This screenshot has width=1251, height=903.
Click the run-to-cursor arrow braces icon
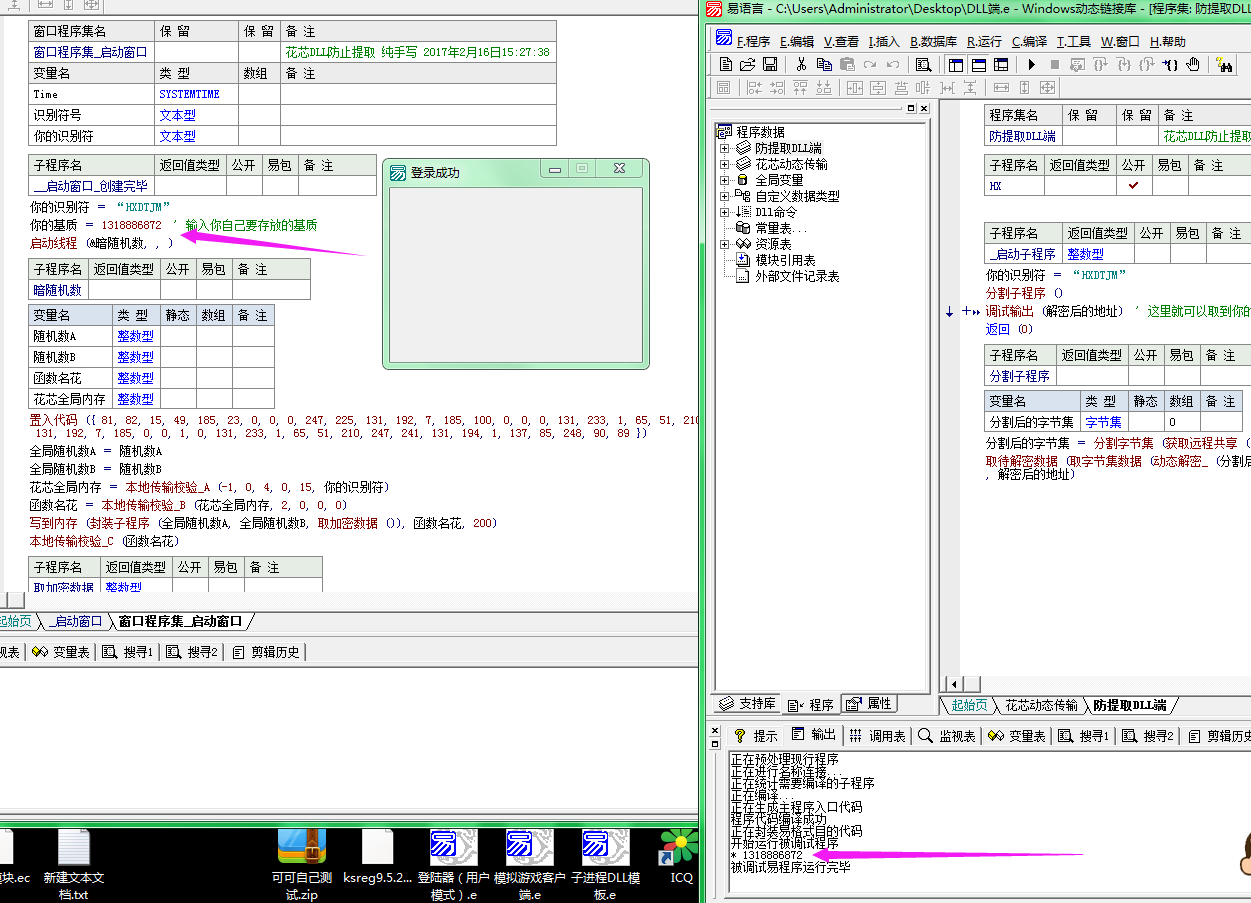(x=1169, y=64)
